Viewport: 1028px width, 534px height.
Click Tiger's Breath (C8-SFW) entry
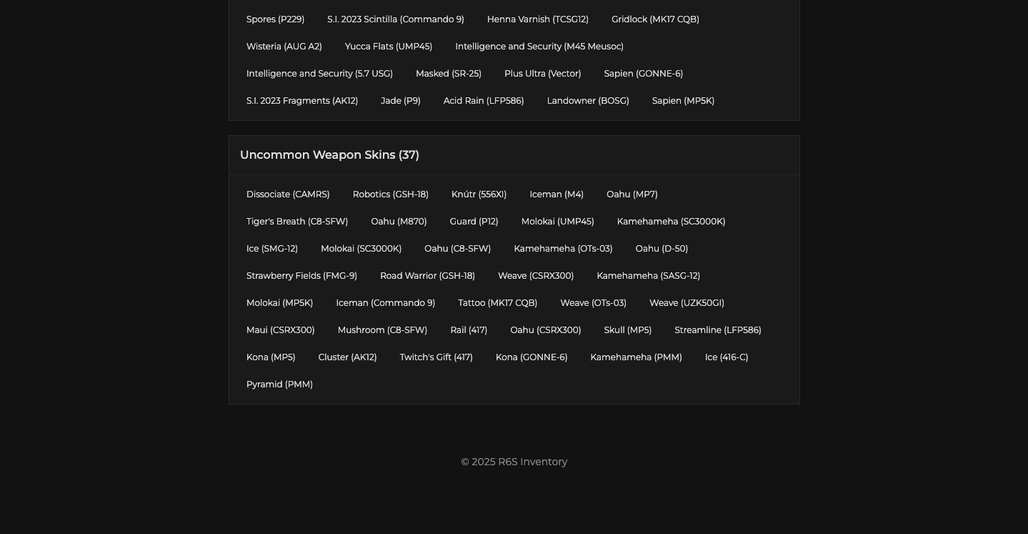coord(297,221)
